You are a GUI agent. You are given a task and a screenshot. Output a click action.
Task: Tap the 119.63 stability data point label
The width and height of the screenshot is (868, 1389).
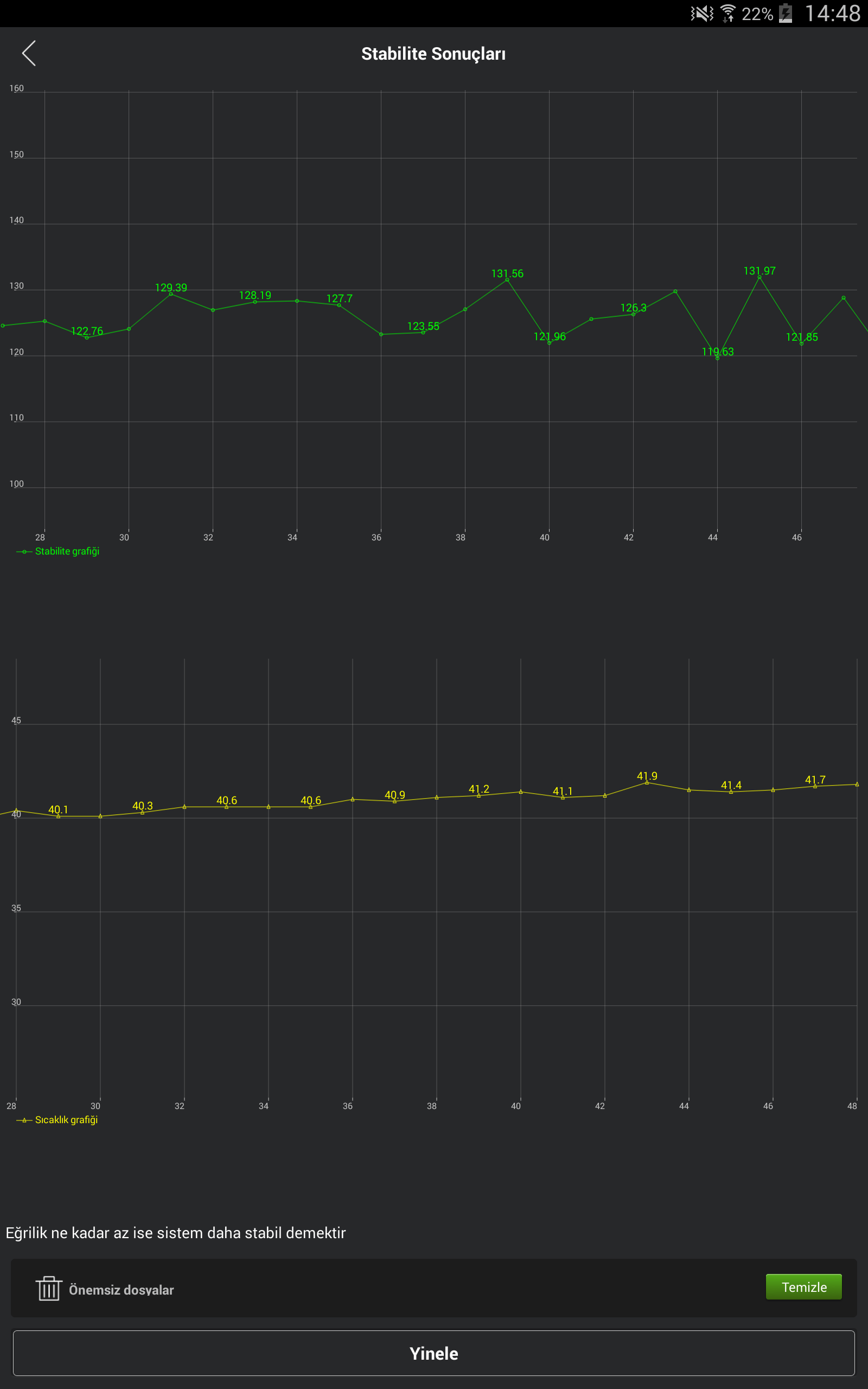tap(718, 351)
